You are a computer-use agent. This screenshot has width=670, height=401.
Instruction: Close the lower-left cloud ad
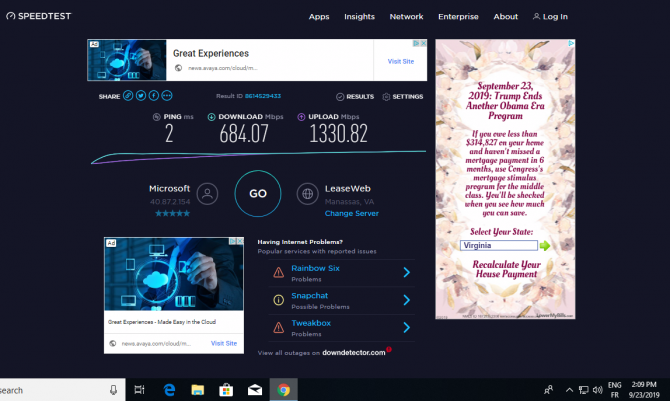240,241
